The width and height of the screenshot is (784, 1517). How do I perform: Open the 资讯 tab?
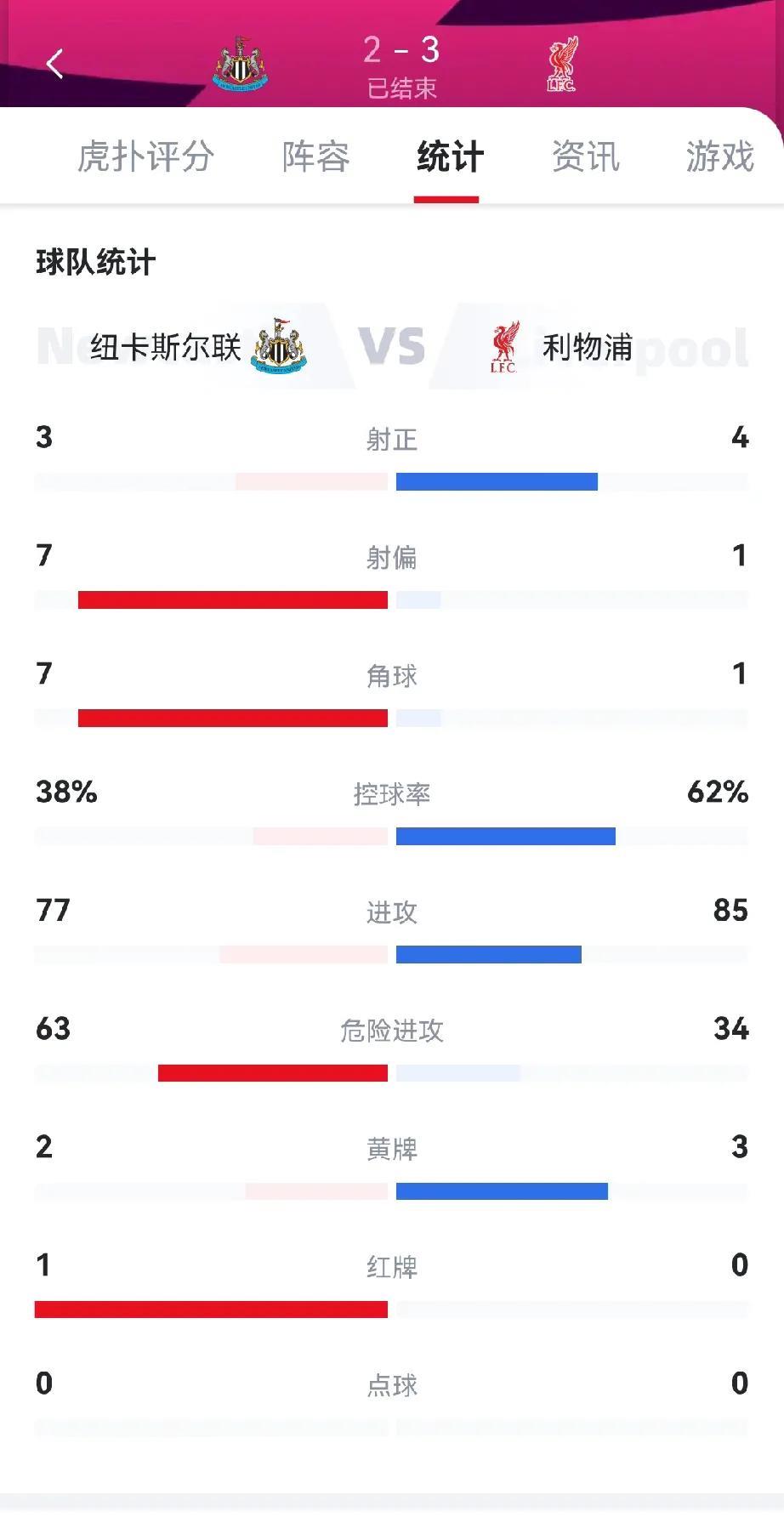(x=585, y=156)
